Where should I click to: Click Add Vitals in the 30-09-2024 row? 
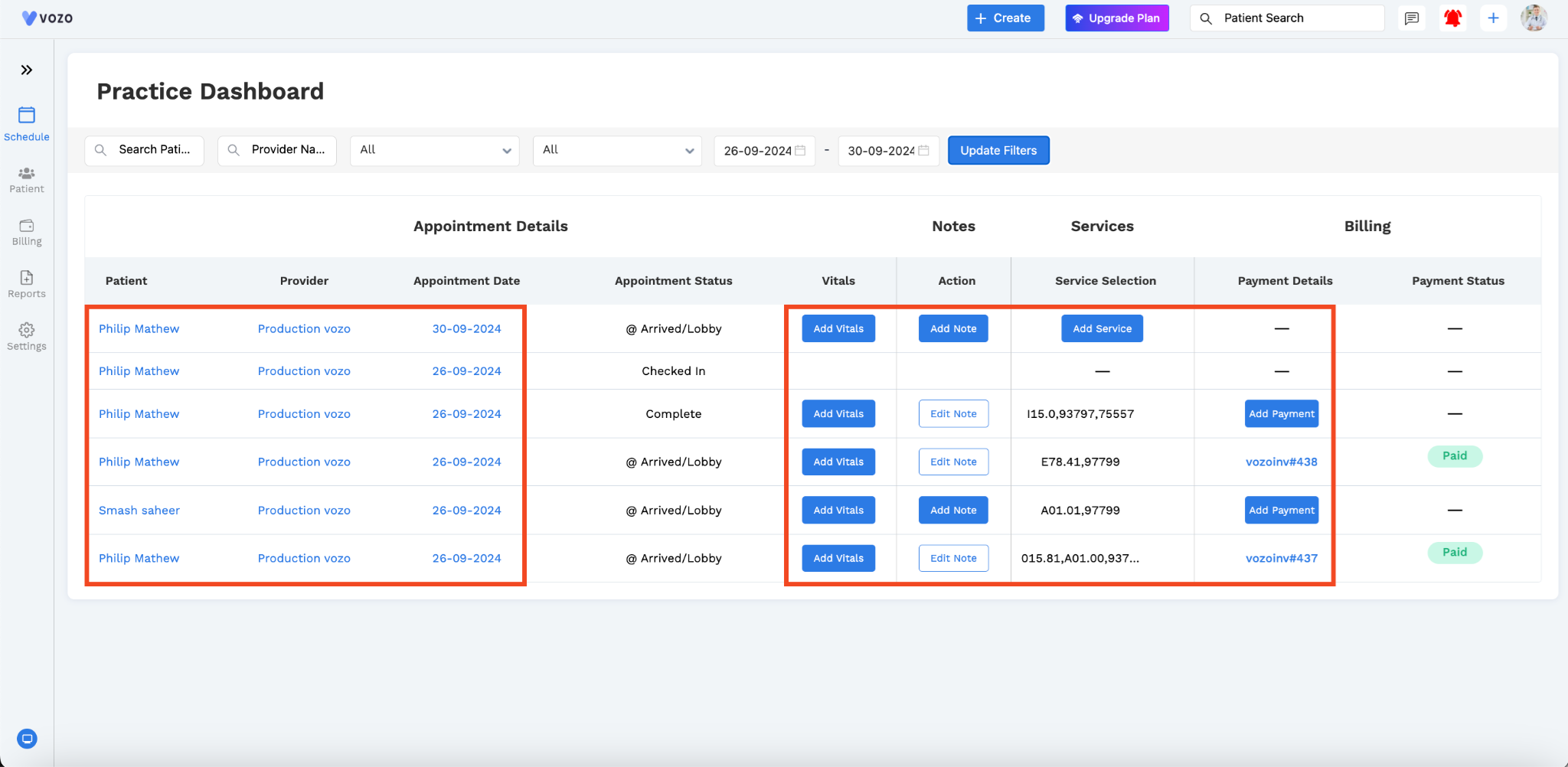pos(838,328)
